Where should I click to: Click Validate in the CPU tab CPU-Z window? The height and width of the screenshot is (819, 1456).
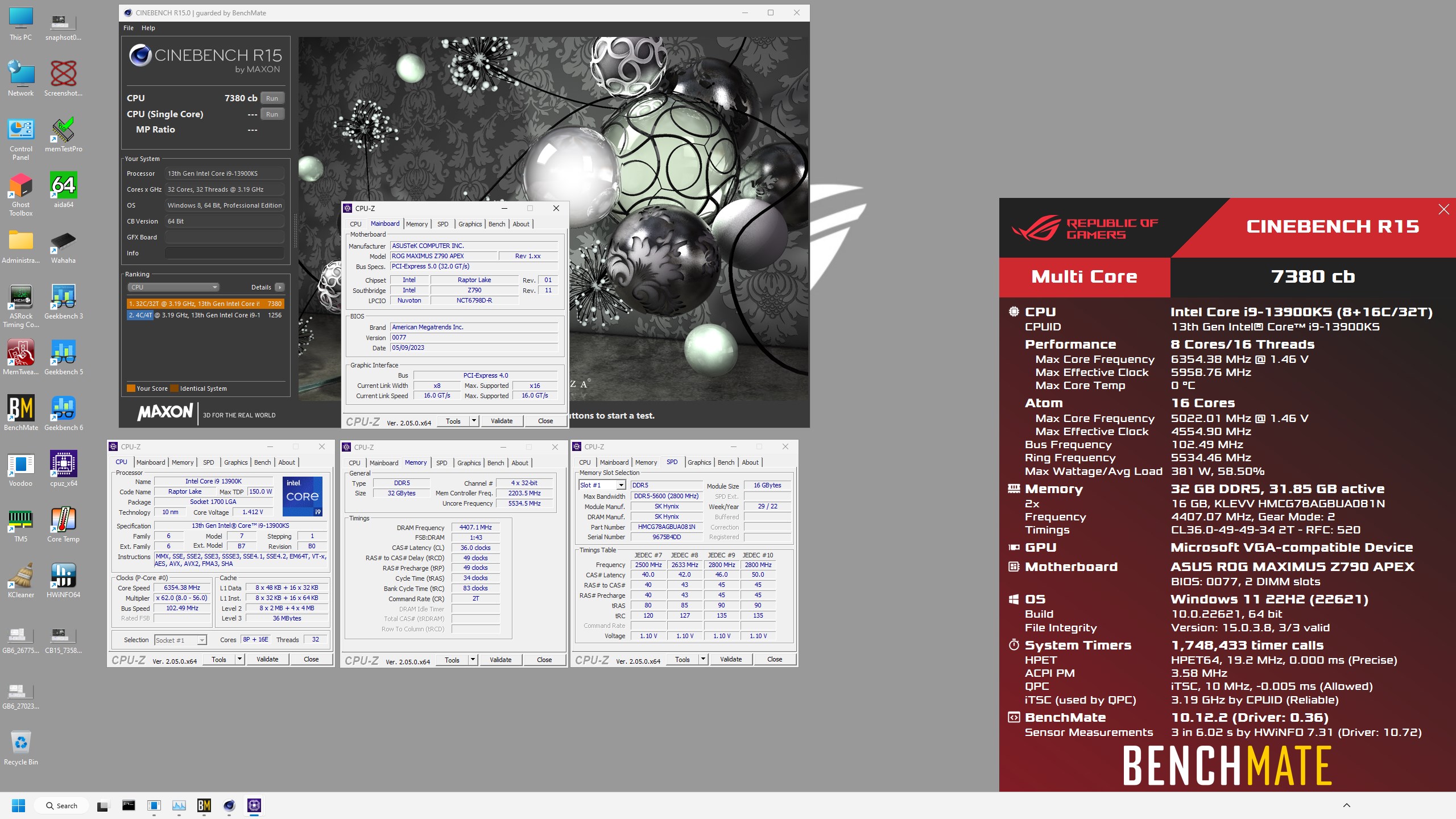point(267,659)
